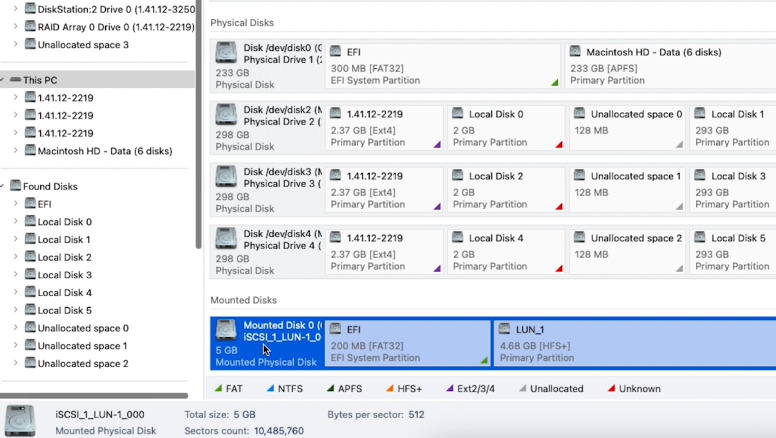The height and width of the screenshot is (438, 776).
Task: Select the 1.41.12-2219 Ext4 partition on disk4
Action: point(384,252)
